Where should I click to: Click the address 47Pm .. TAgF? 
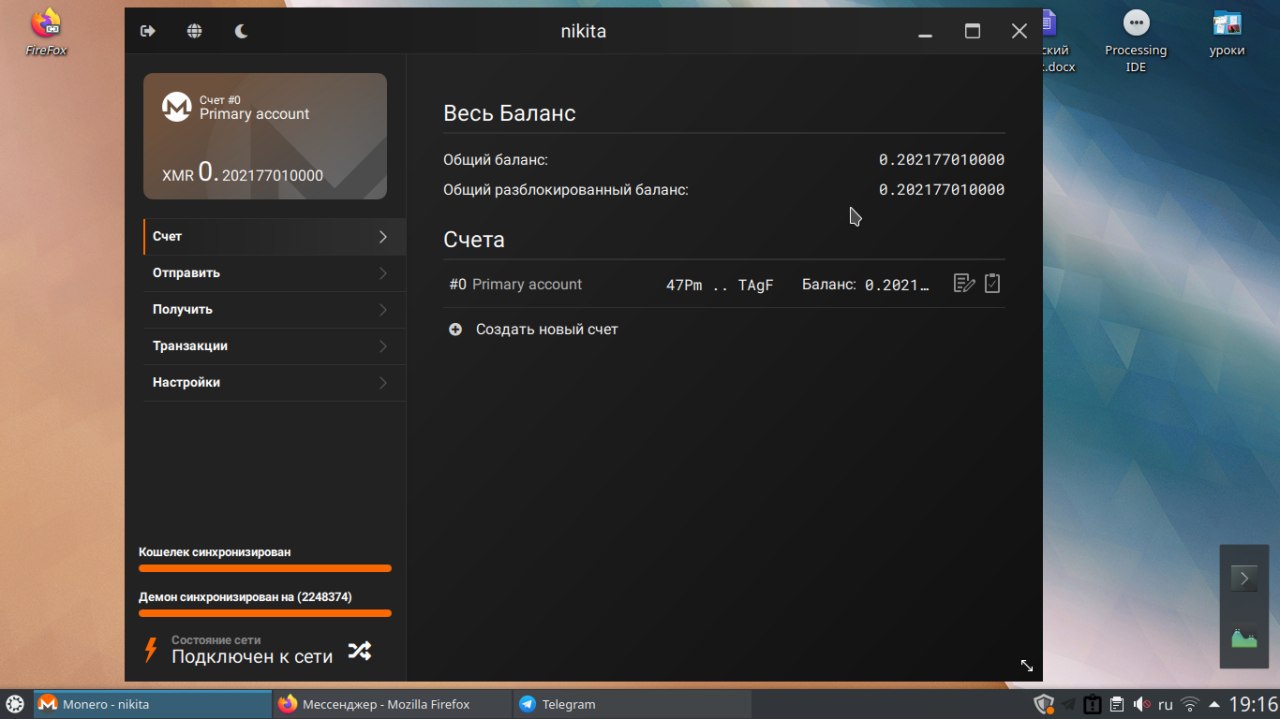click(x=720, y=285)
